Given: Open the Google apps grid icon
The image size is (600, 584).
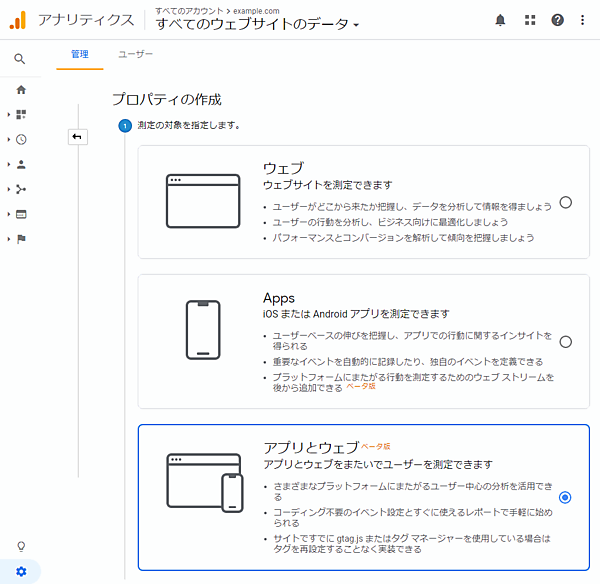Looking at the screenshot, I should point(530,20).
